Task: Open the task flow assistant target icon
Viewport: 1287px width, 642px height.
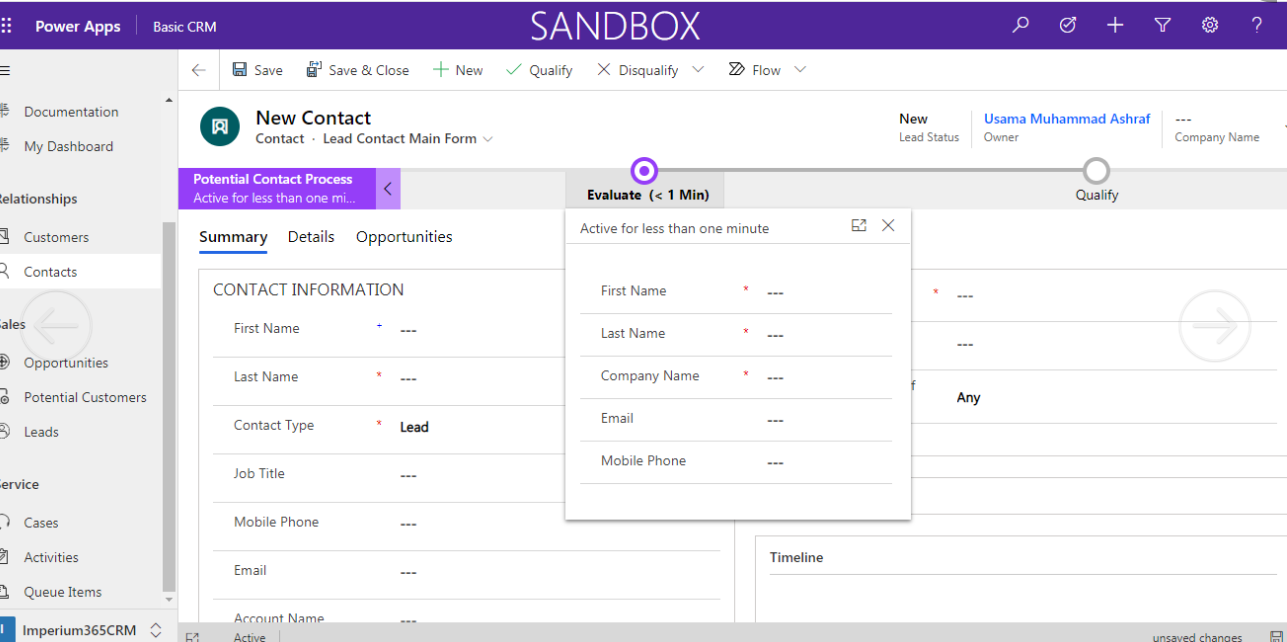Action: click(1068, 26)
